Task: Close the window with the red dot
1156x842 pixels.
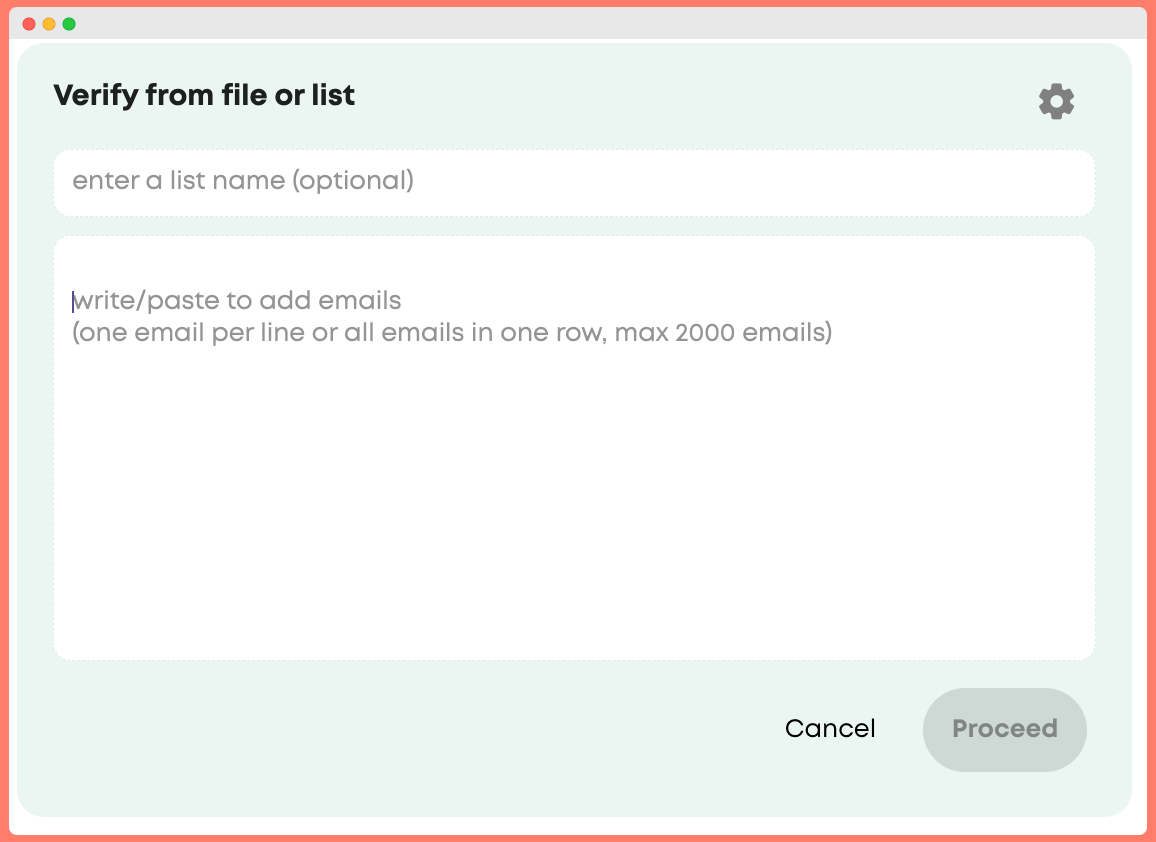Action: 29,24
